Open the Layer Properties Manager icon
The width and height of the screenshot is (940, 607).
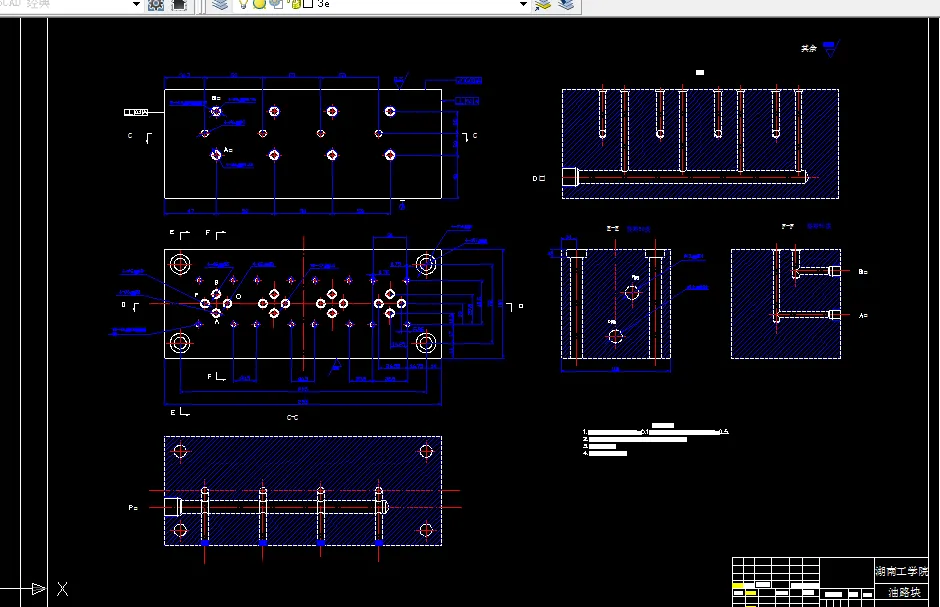(220, 5)
